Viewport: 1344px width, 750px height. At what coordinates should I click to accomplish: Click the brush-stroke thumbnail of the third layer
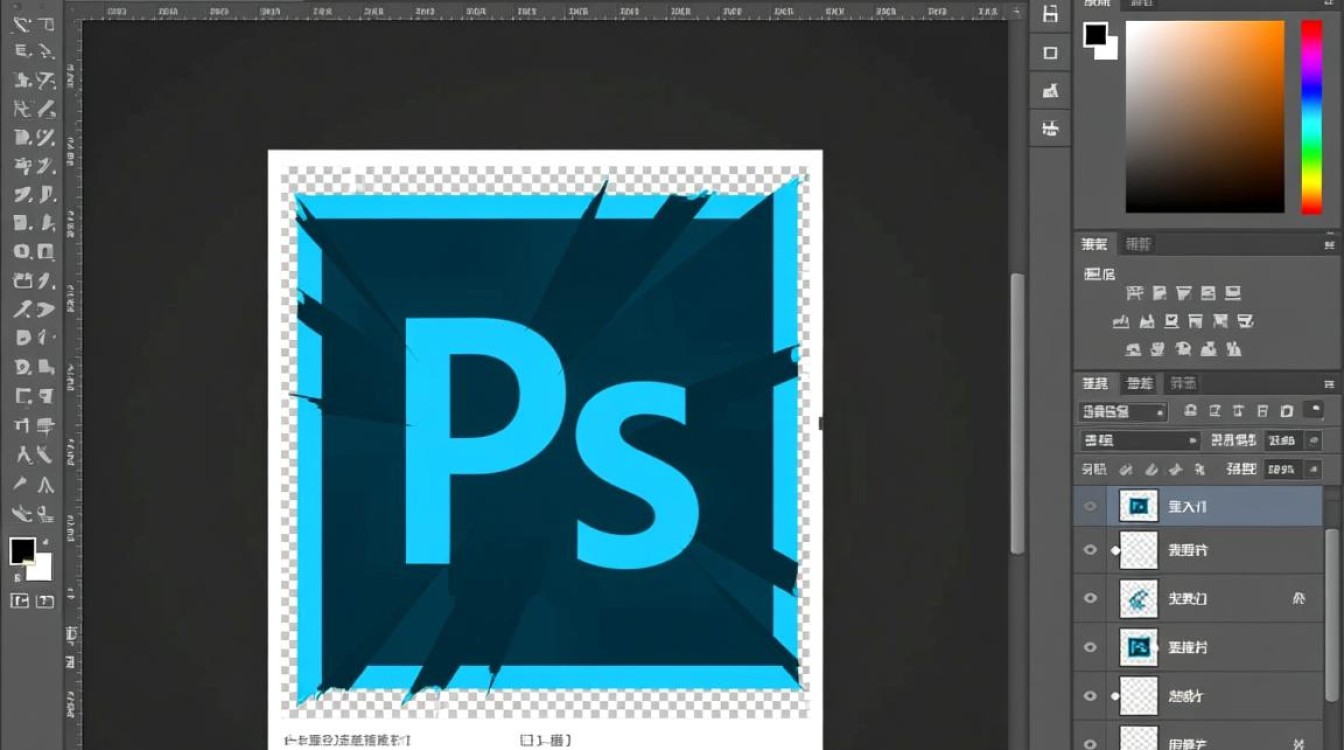coord(1139,598)
